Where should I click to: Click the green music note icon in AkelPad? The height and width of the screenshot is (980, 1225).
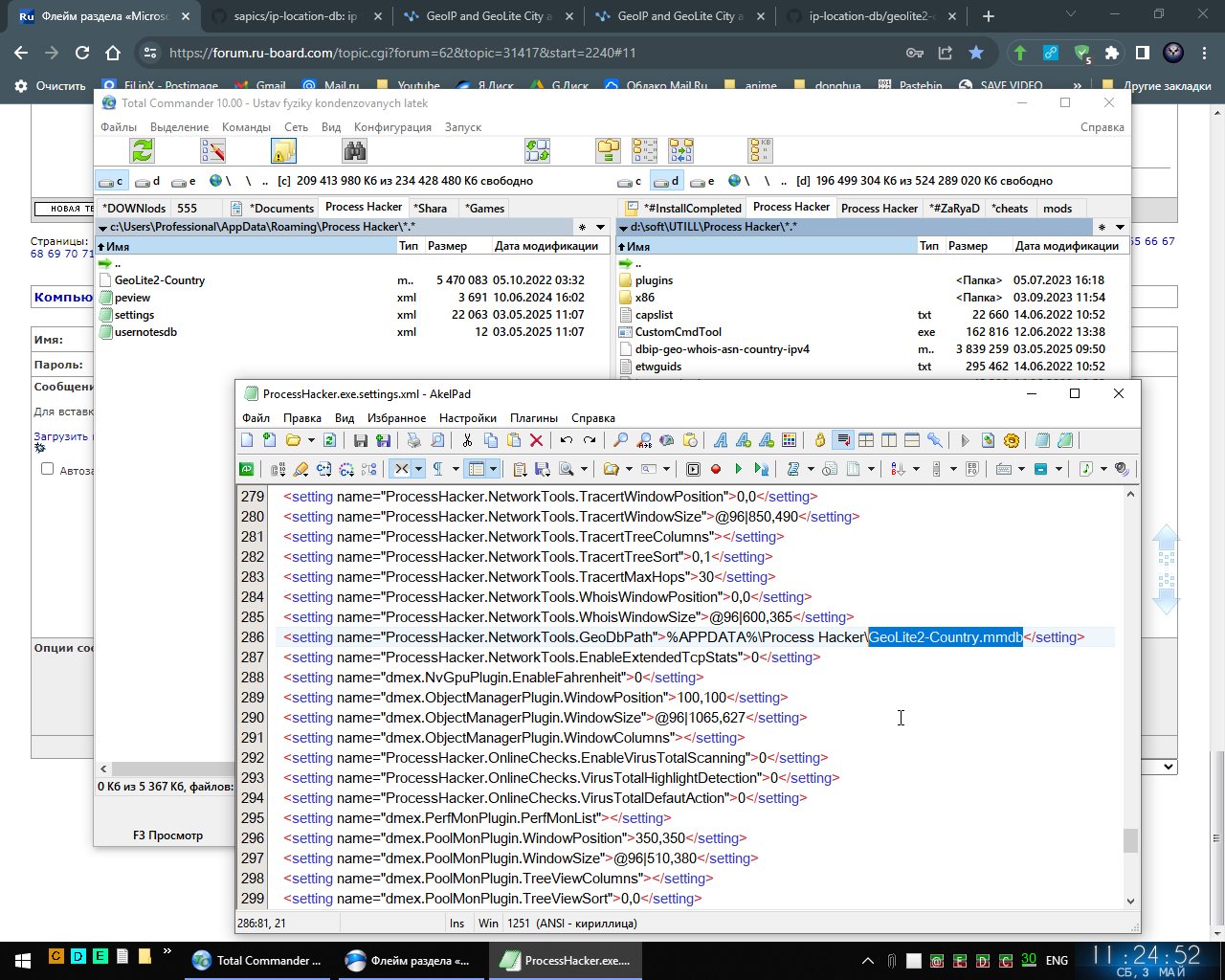point(1086,469)
